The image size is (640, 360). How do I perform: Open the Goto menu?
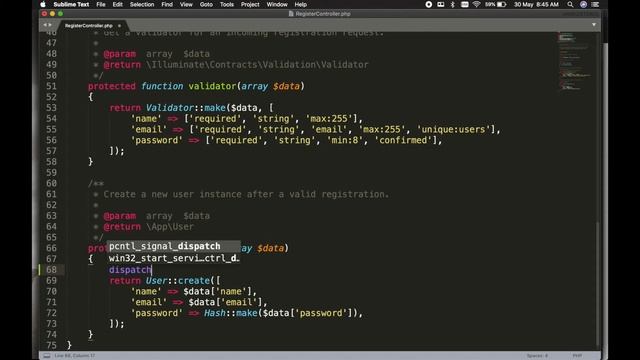pos(206,4)
